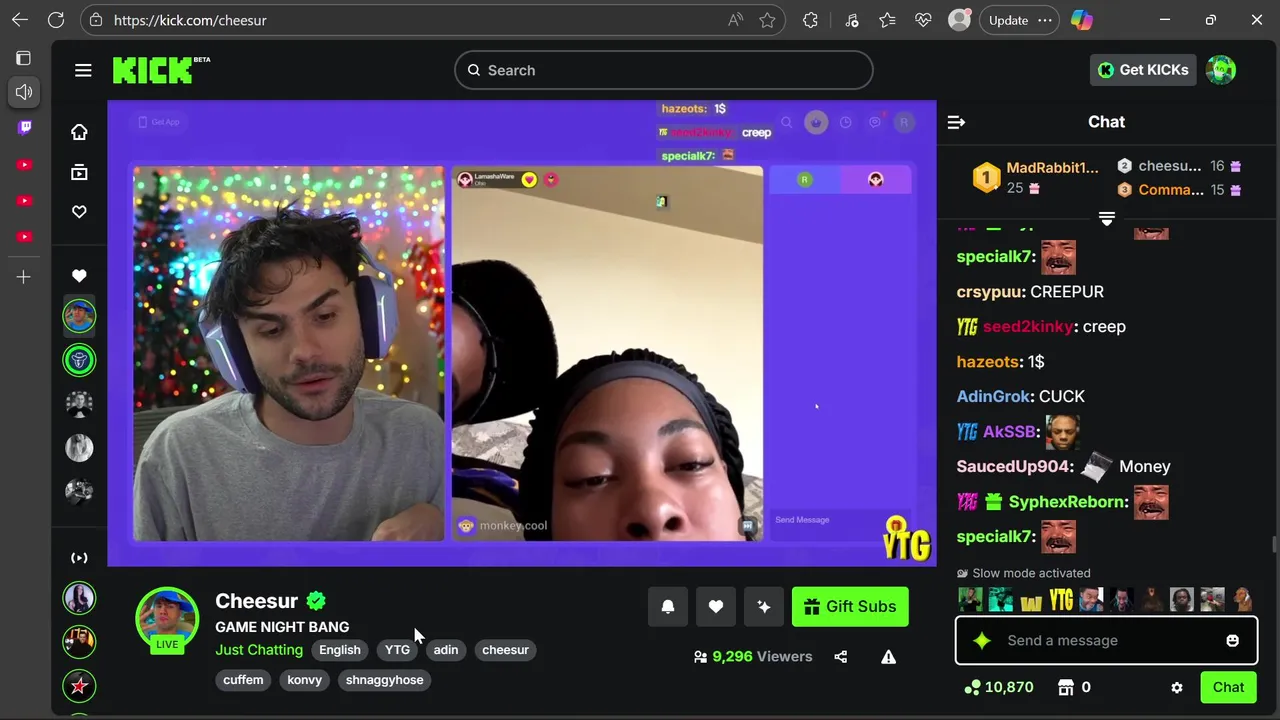Open MadRabbit1 top gifter entry
The width and height of the screenshot is (1280, 720).
tap(1035, 177)
